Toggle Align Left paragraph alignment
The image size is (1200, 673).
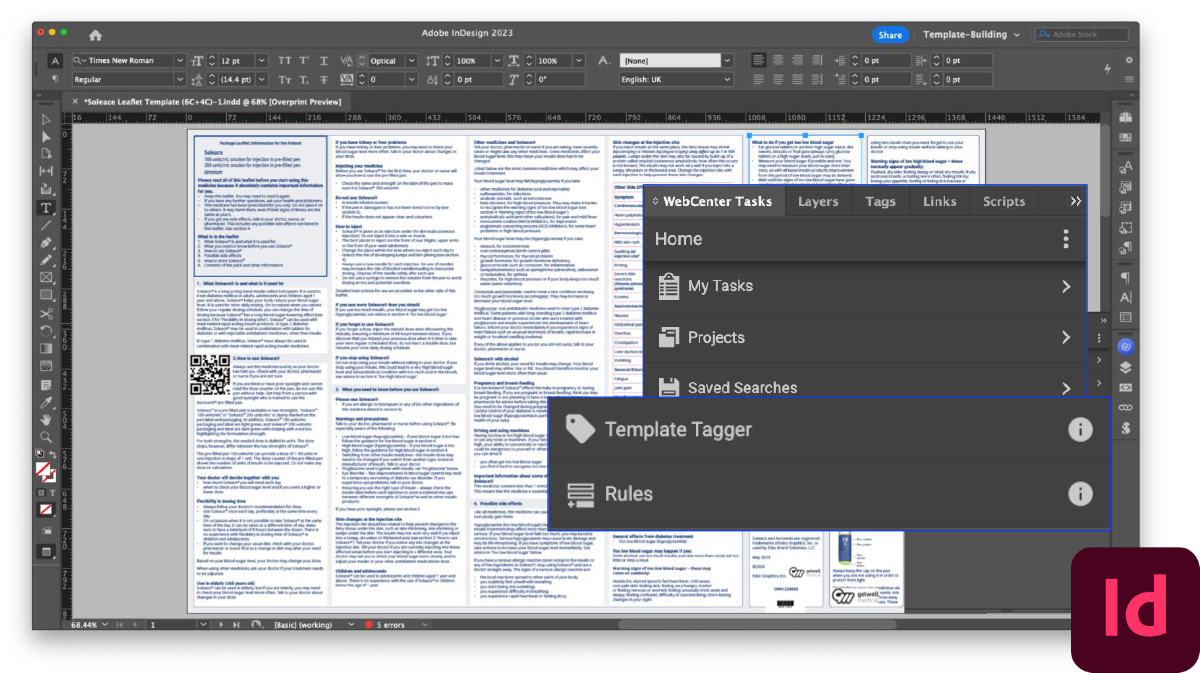(760, 60)
